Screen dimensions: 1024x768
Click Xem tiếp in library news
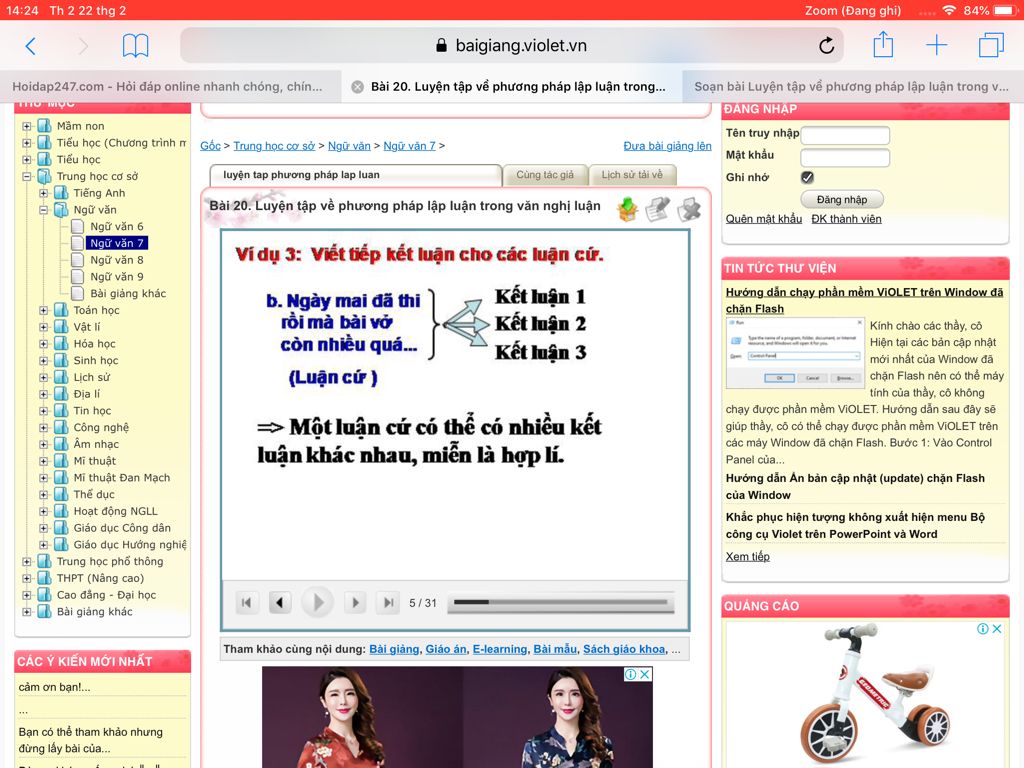pyautogui.click(x=748, y=556)
